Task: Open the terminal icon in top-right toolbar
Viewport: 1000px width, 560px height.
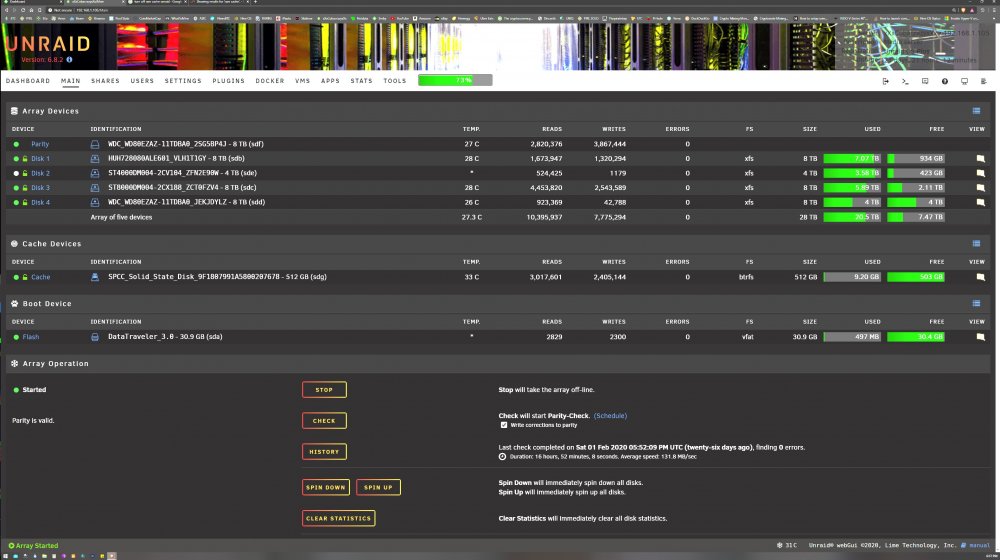Action: 905,82
